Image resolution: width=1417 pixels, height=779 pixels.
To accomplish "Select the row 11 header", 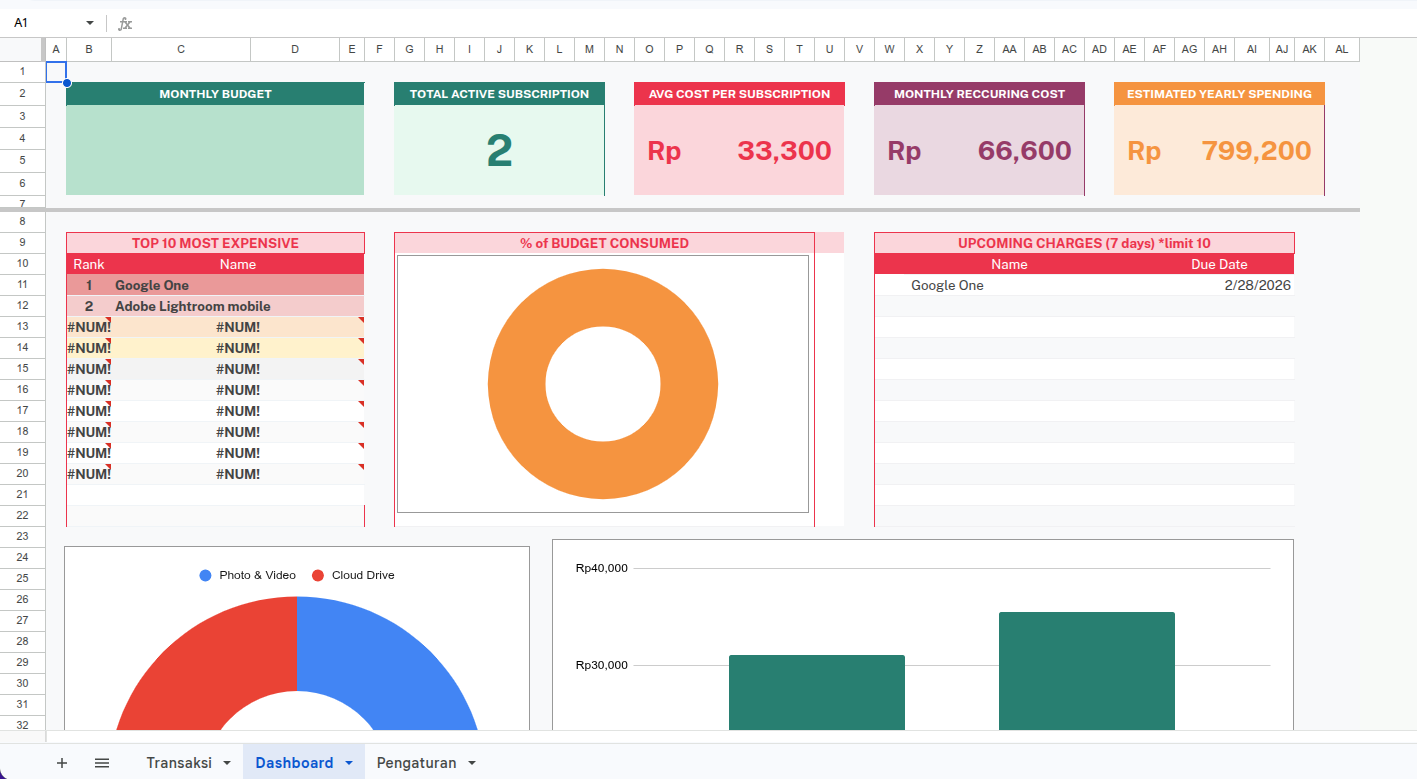I will (22, 285).
